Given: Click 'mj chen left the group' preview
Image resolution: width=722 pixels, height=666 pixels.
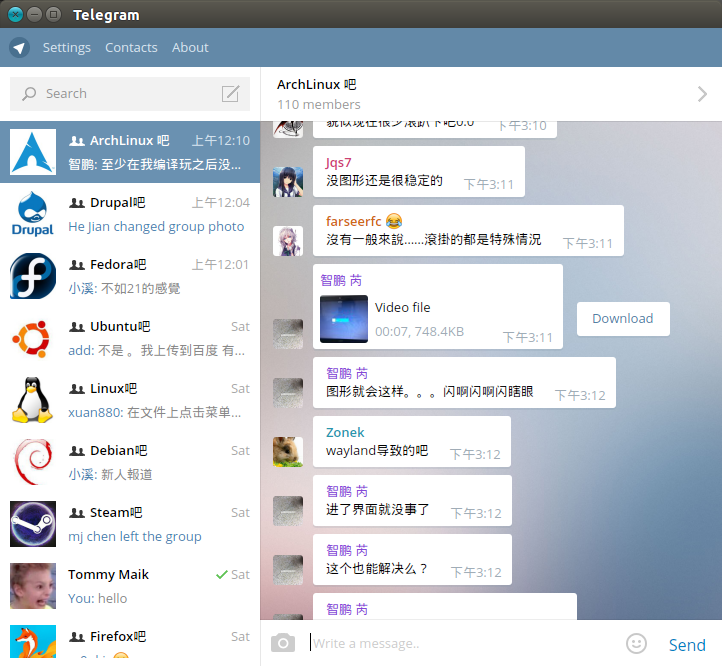Looking at the screenshot, I should (135, 537).
